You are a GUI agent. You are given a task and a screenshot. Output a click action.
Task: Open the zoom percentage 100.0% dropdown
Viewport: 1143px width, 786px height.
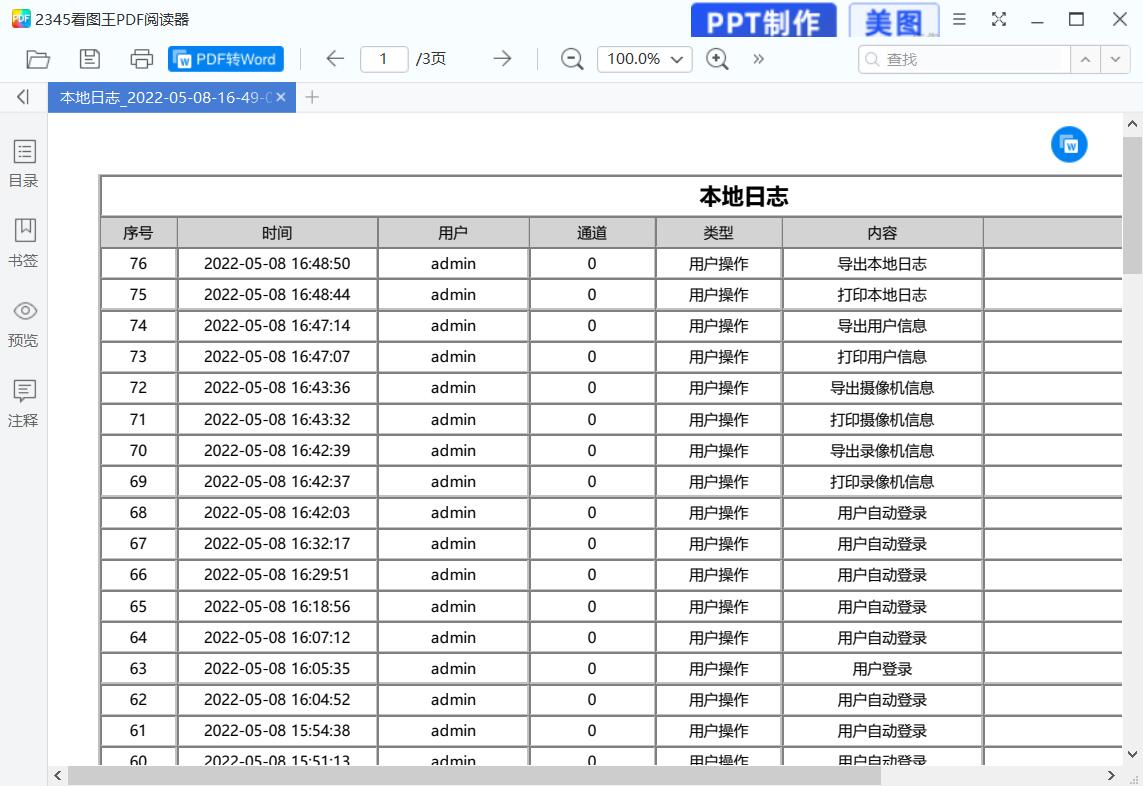coord(645,59)
